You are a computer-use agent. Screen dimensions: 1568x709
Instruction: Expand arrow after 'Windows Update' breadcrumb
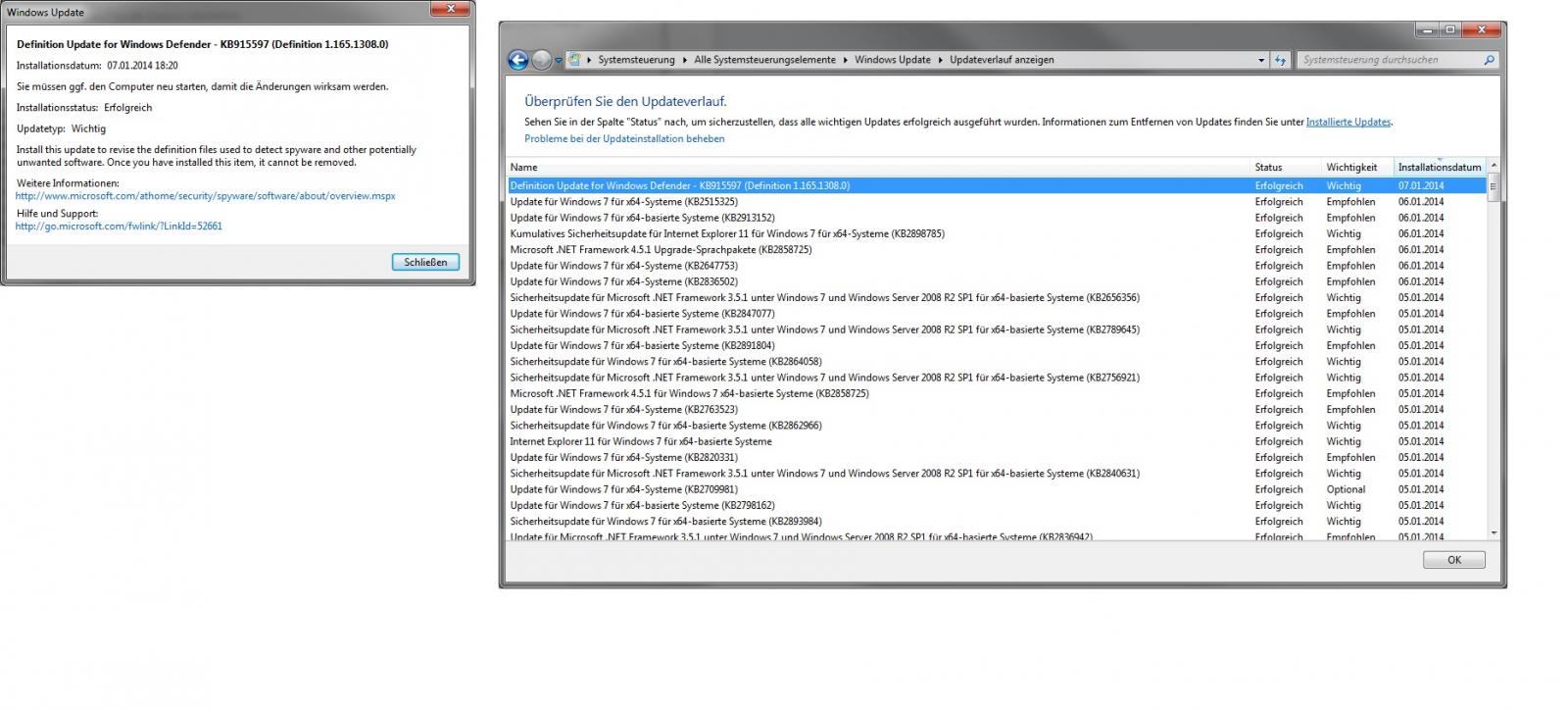tap(940, 60)
